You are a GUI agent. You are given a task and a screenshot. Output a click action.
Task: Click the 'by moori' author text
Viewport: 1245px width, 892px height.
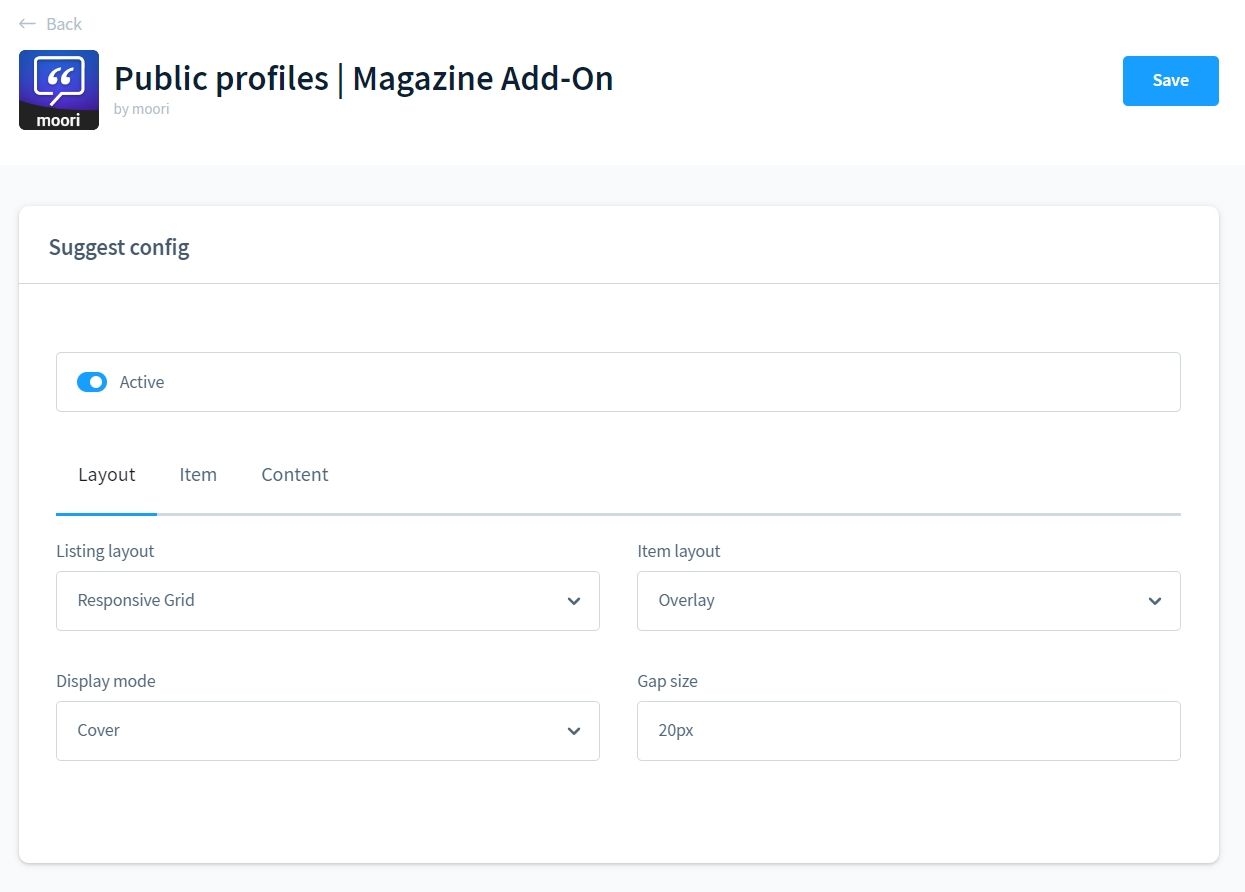pyautogui.click(x=141, y=109)
